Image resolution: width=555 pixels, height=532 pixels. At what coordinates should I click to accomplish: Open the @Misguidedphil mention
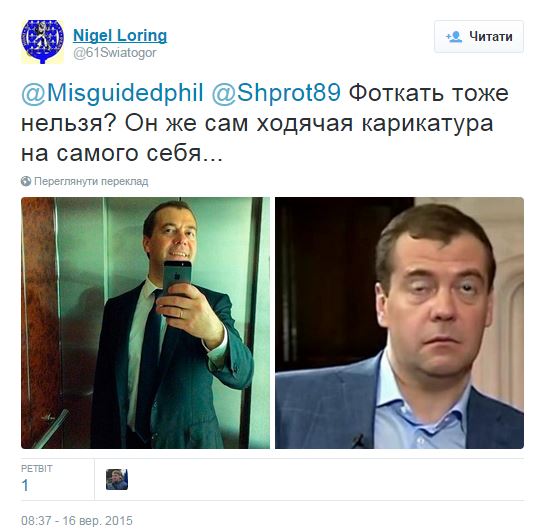112,93
